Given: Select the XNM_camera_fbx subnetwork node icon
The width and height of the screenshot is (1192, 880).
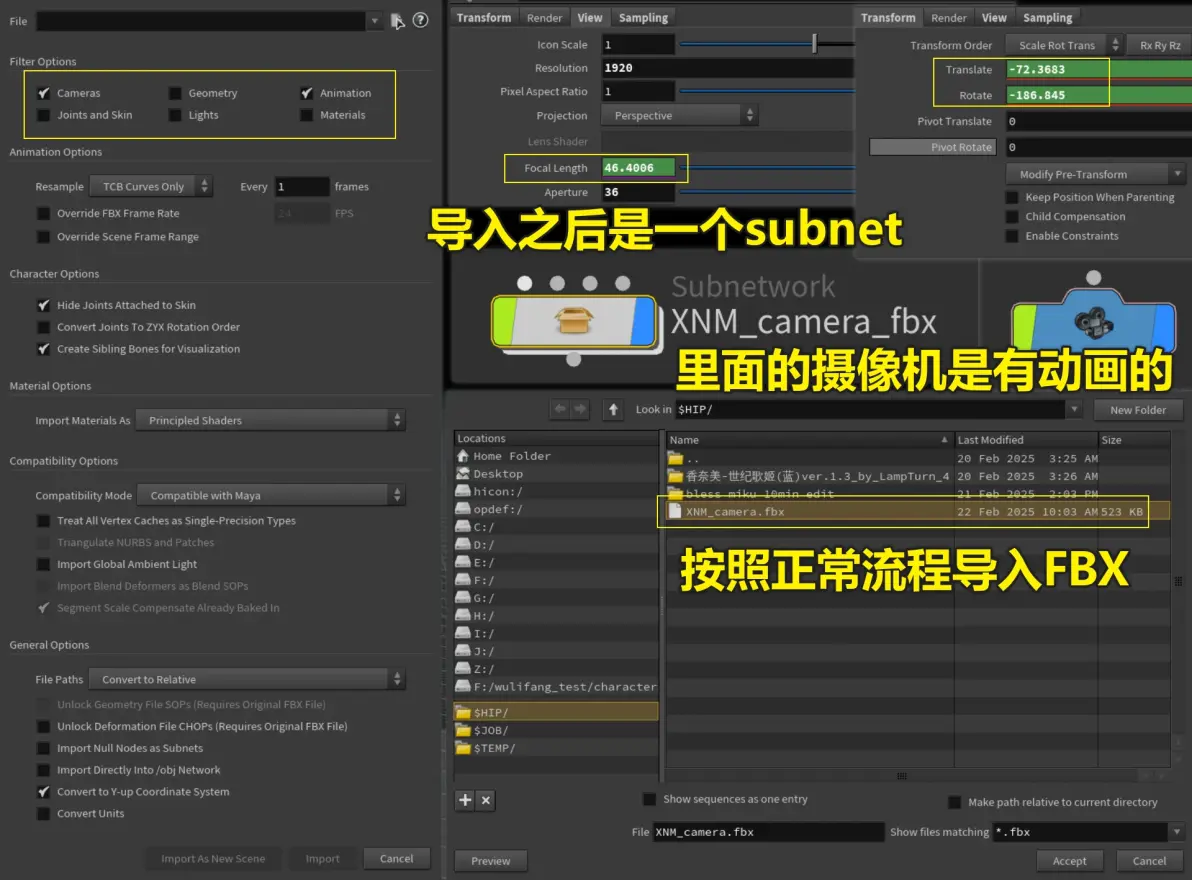Looking at the screenshot, I should pos(574,321).
